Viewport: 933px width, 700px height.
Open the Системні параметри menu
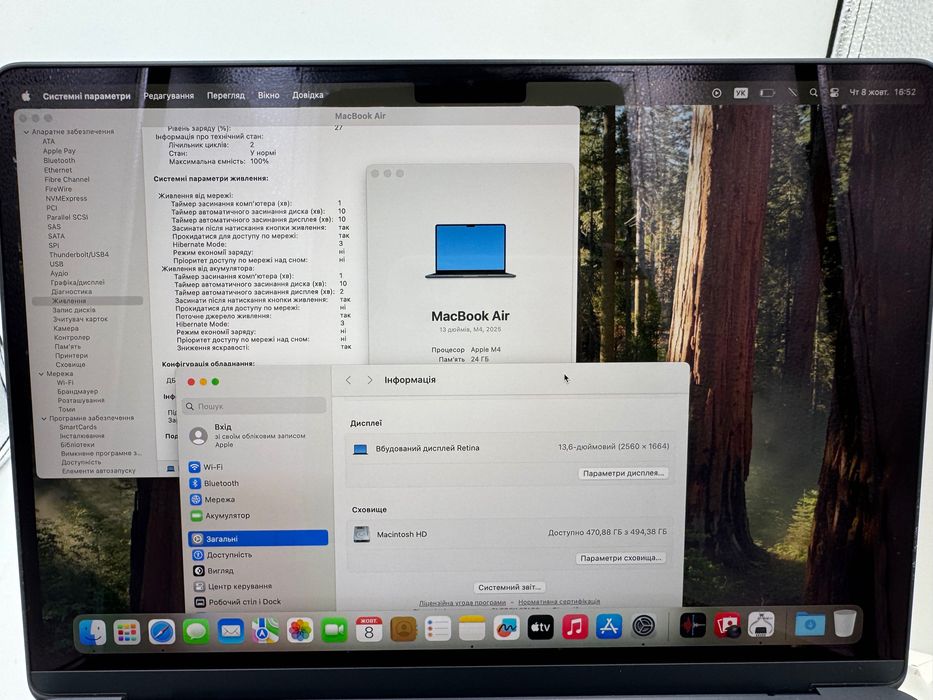pos(86,96)
